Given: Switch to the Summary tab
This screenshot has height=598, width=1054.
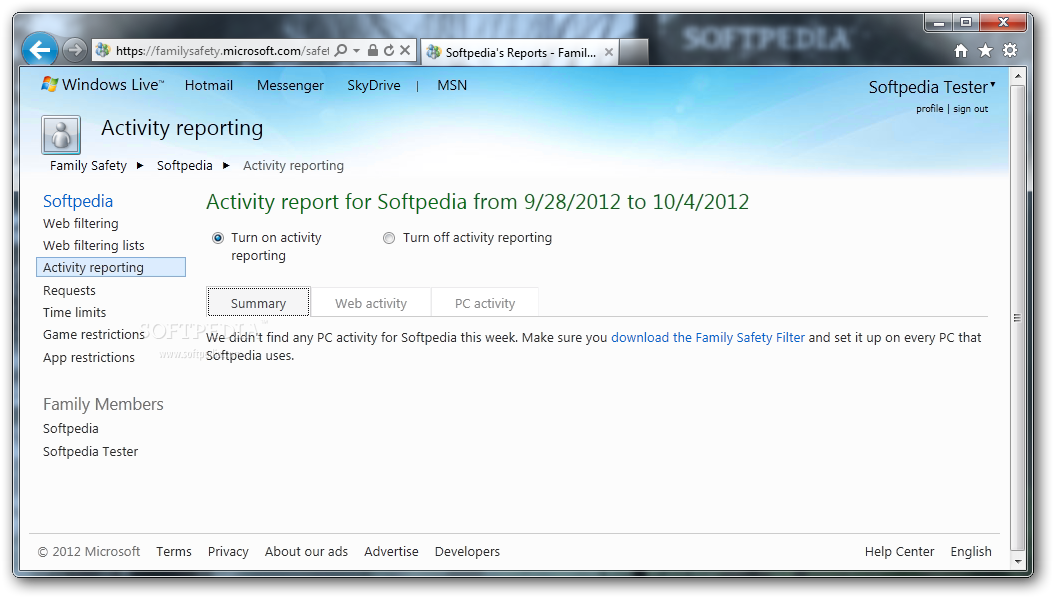Looking at the screenshot, I should click(258, 302).
